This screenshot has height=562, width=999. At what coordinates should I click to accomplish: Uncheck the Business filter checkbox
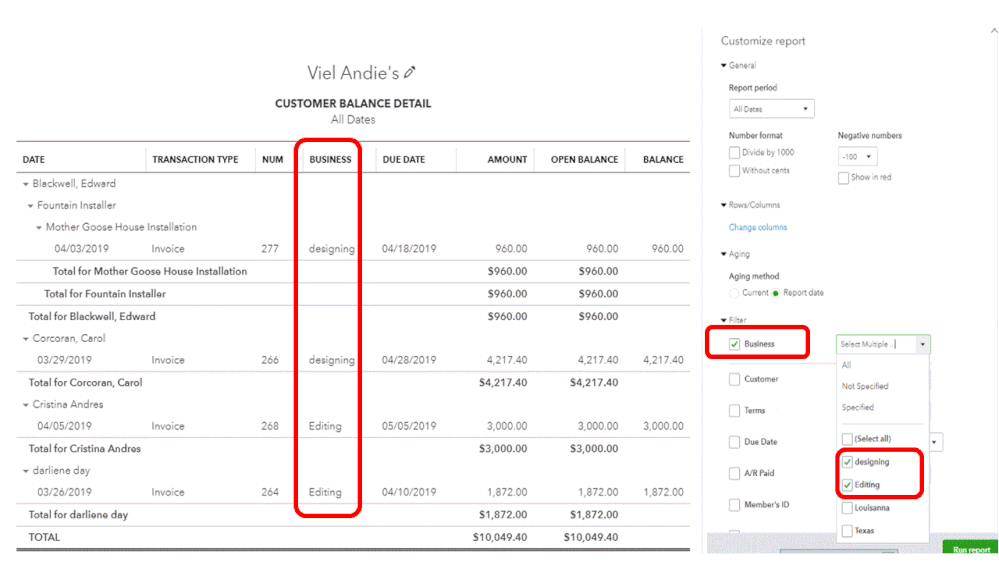click(x=735, y=344)
